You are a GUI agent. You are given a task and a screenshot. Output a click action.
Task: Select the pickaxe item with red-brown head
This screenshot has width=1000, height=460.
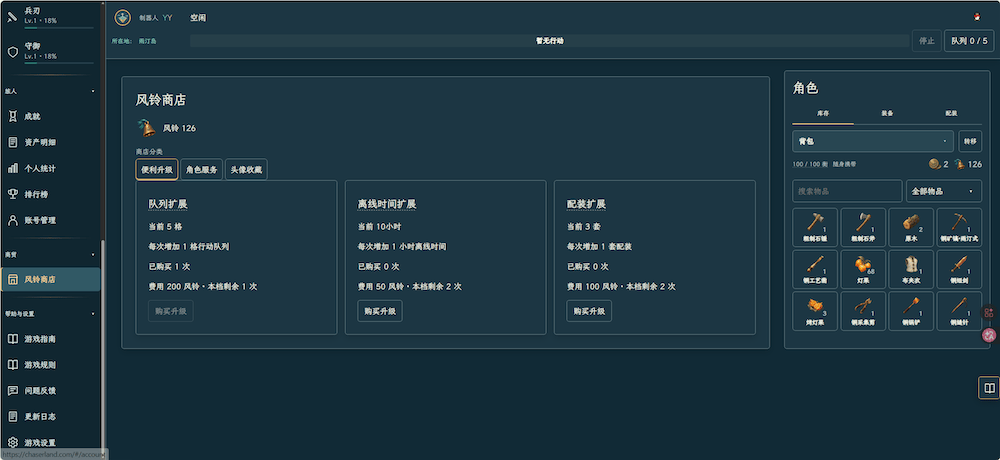pyautogui.click(x=959, y=227)
